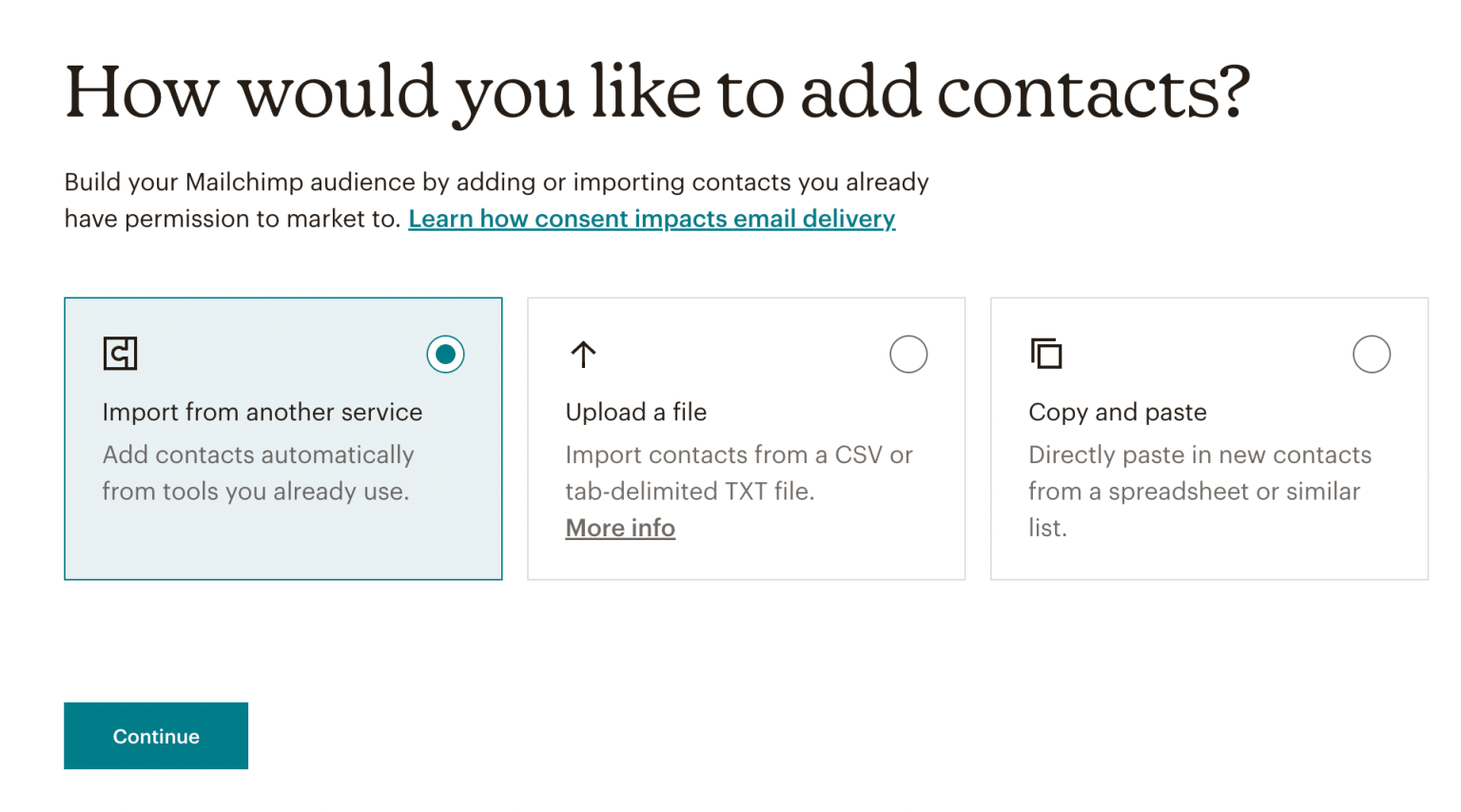Select the Copy and paste card
The width and height of the screenshot is (1461, 812).
[1208, 438]
